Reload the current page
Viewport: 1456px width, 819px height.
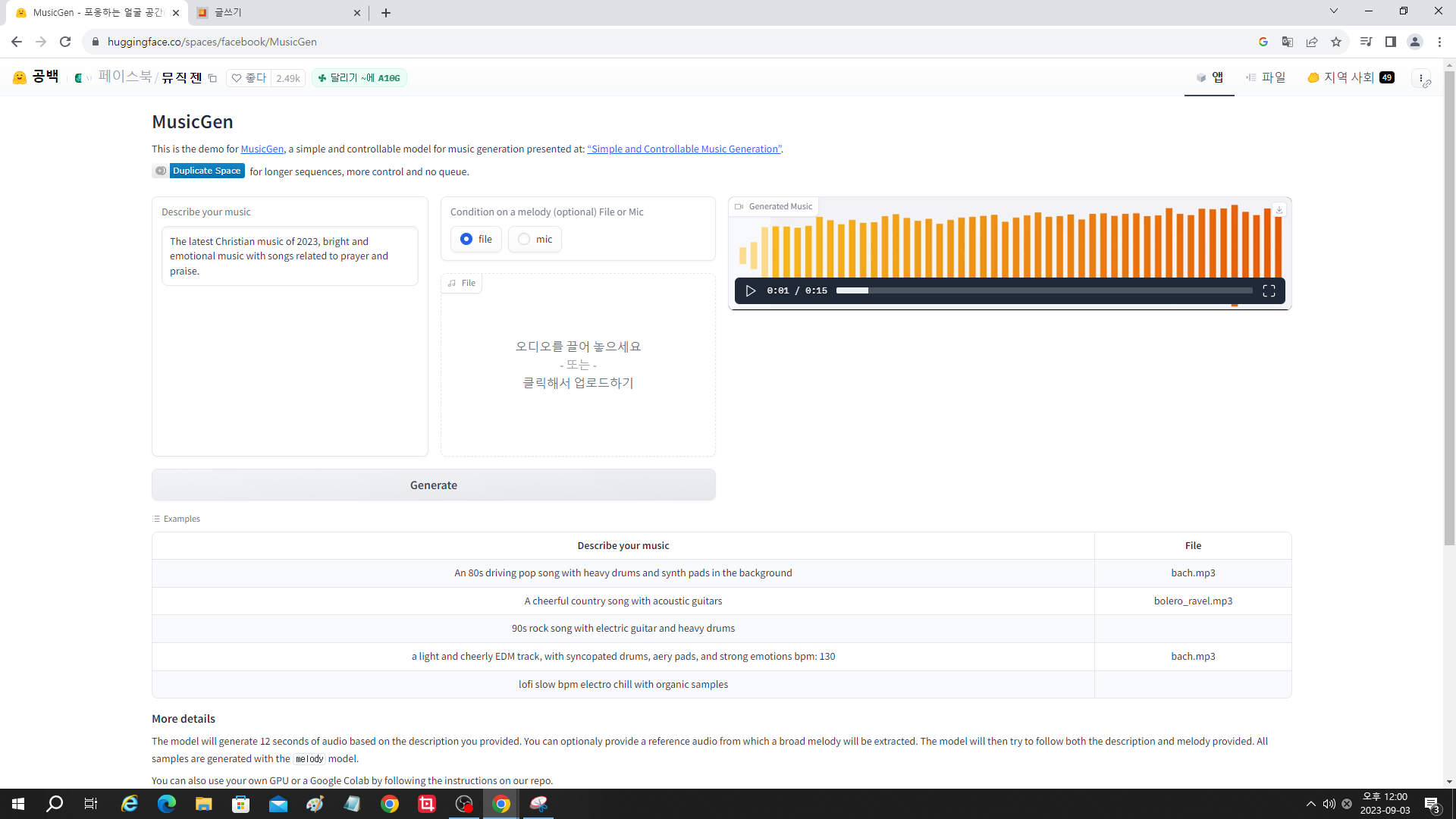click(65, 42)
